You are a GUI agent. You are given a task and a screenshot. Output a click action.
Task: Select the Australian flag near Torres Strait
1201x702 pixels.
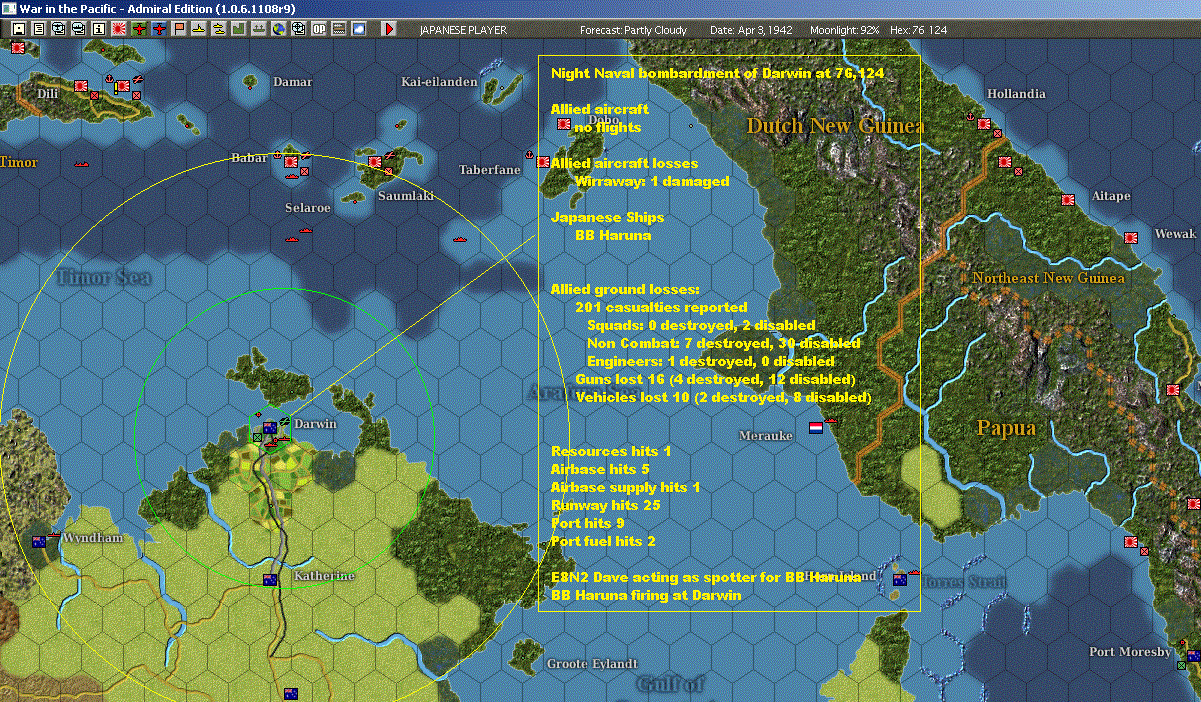click(900, 579)
